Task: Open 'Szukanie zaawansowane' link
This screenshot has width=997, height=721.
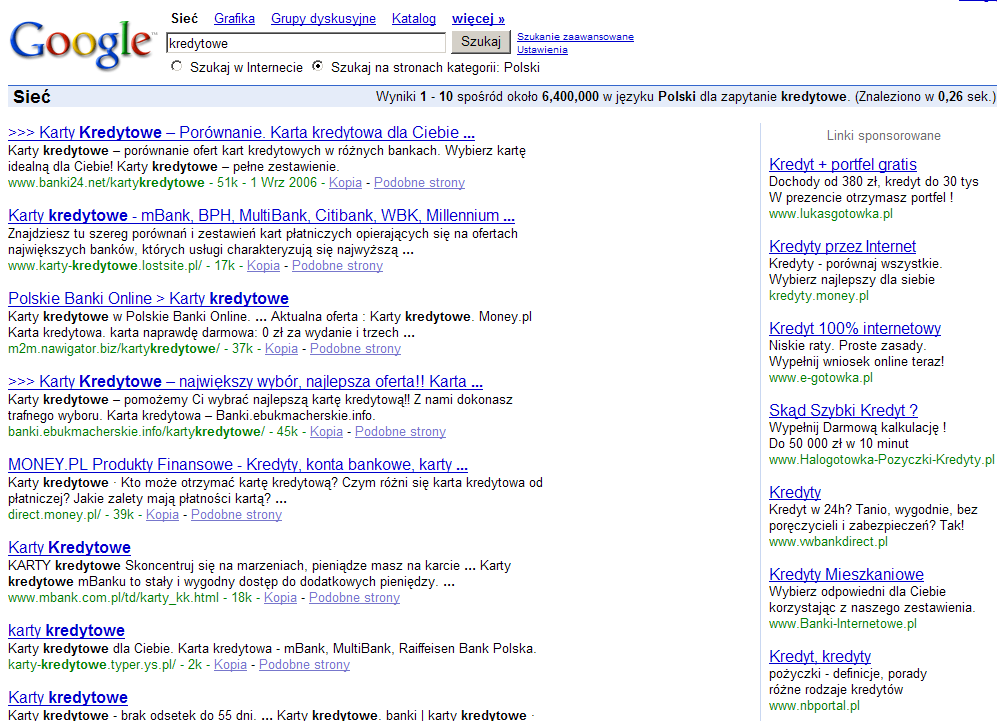Action: (x=575, y=37)
